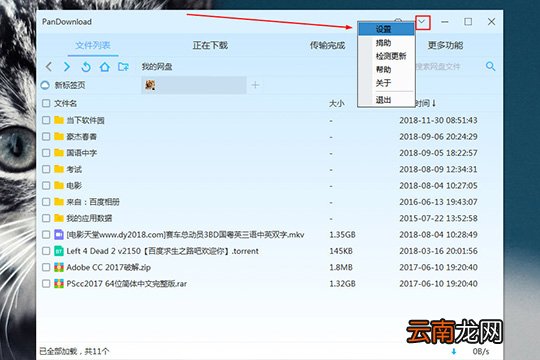Click the folder icon of 考试
The width and height of the screenshot is (540, 360).
pos(59,169)
